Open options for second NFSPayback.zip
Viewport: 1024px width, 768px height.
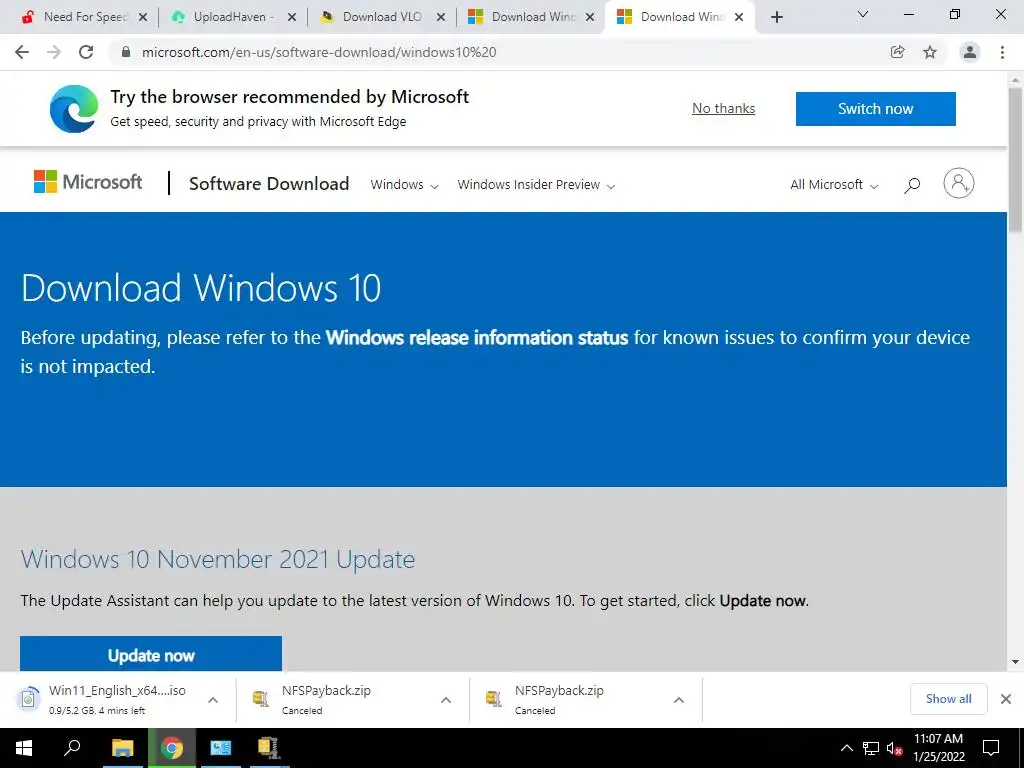tap(679, 699)
